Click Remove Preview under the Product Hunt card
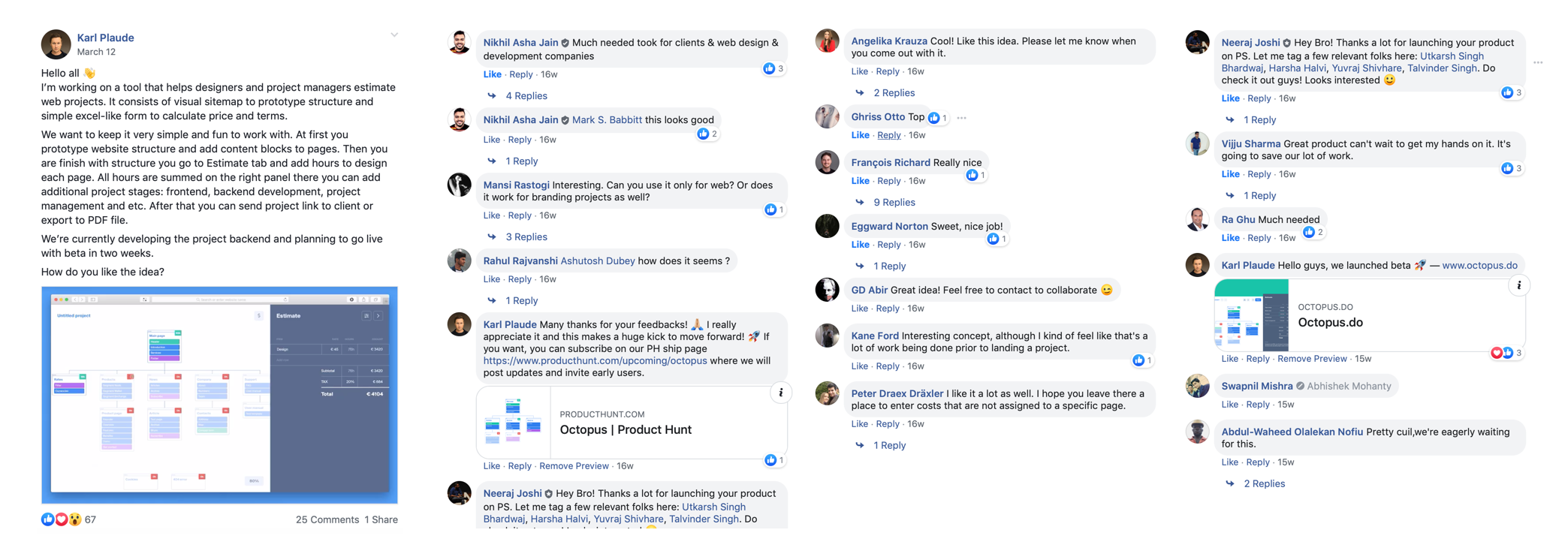 (x=574, y=465)
